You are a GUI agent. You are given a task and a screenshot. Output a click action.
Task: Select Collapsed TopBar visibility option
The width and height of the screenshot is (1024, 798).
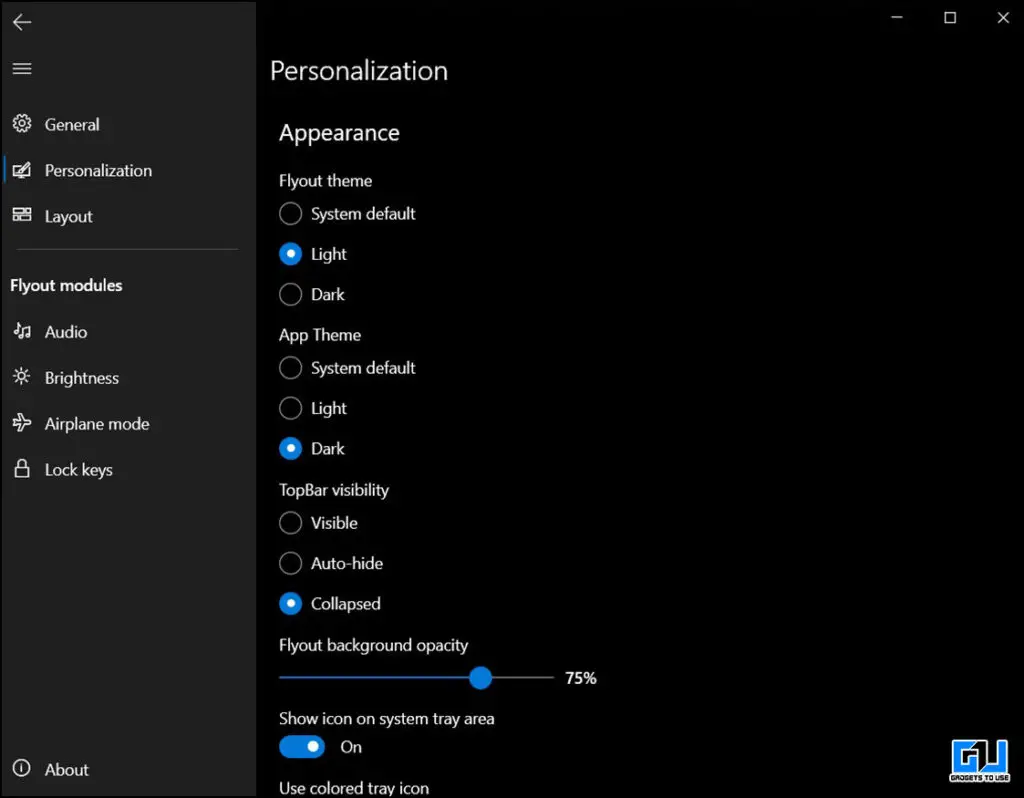pyautogui.click(x=291, y=604)
